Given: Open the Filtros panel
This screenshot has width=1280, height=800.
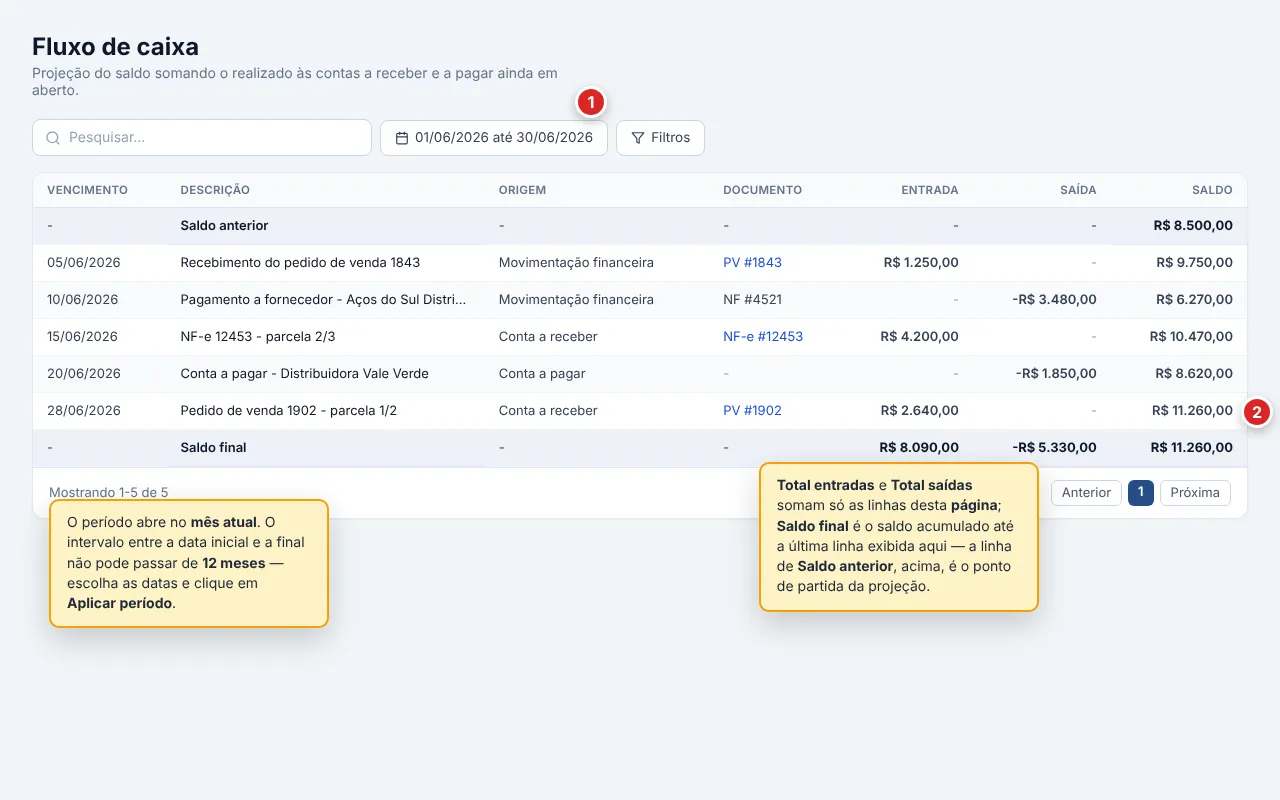Looking at the screenshot, I should coord(660,138).
